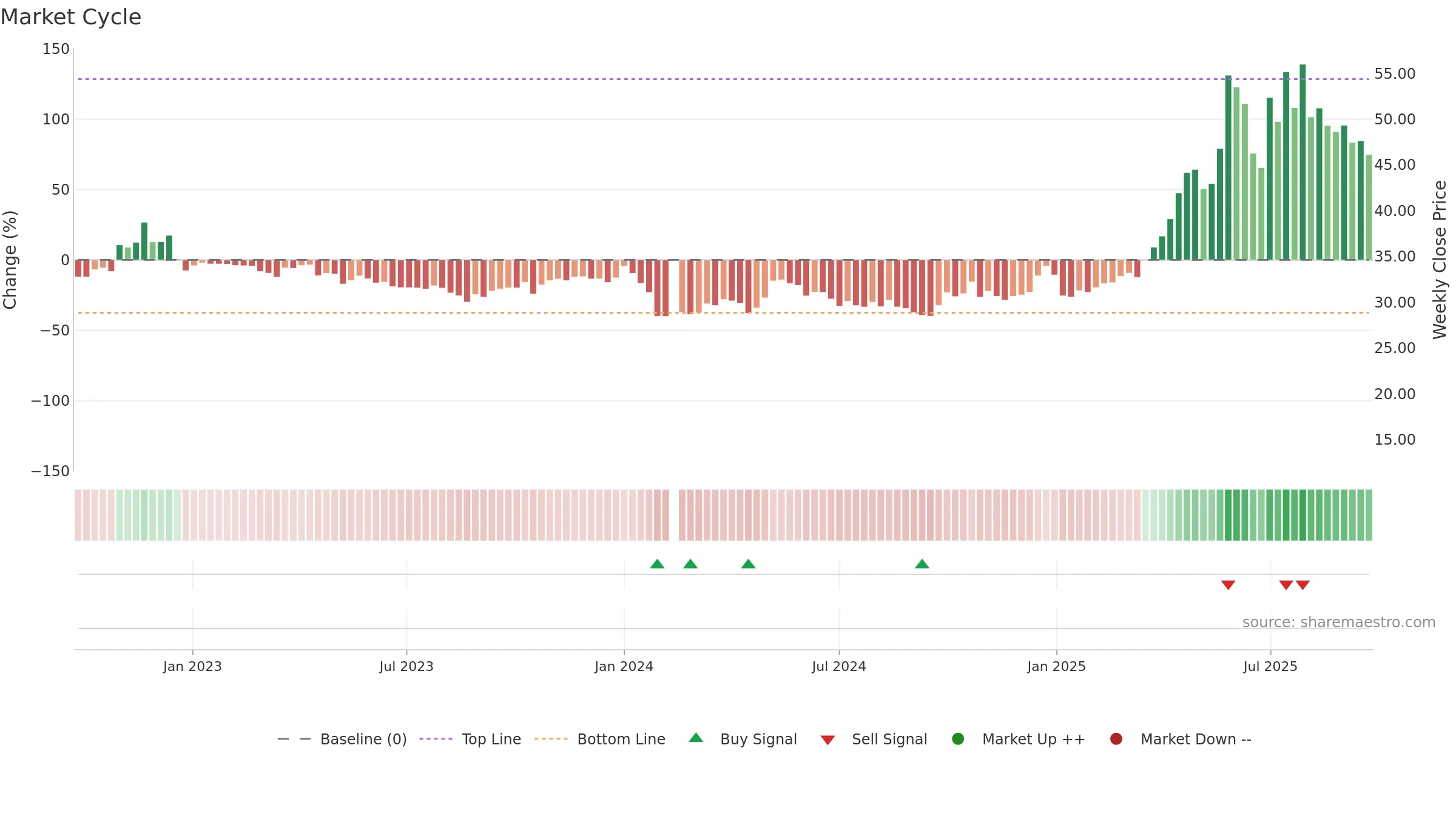Click the Market Cycle chart title
This screenshot has width=1456, height=819.
point(71,17)
